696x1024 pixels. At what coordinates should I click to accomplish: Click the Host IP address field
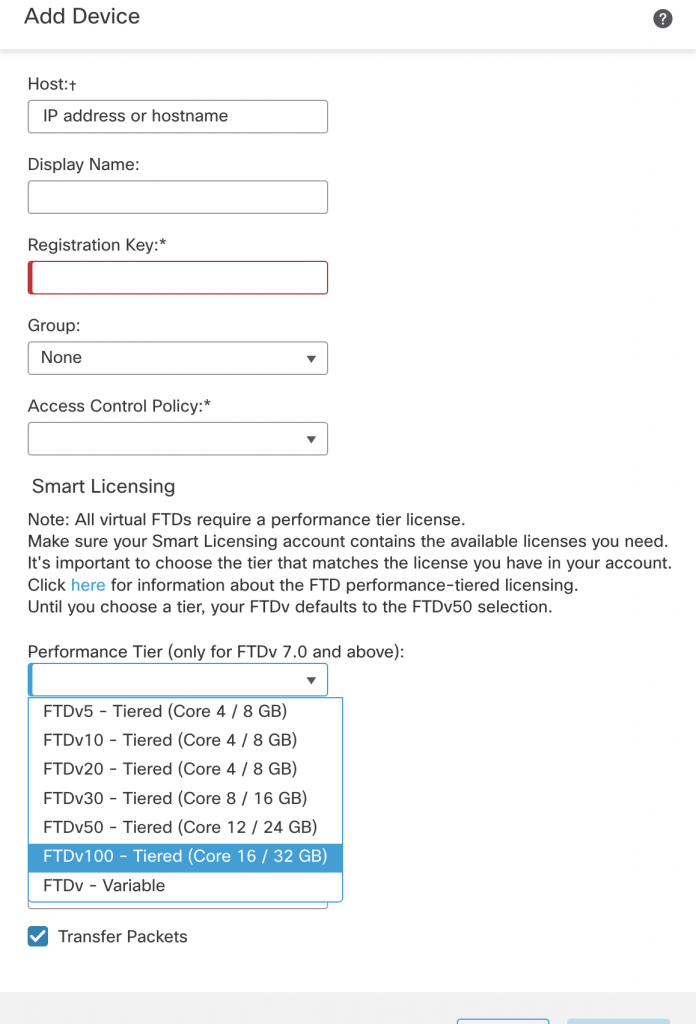tap(178, 116)
